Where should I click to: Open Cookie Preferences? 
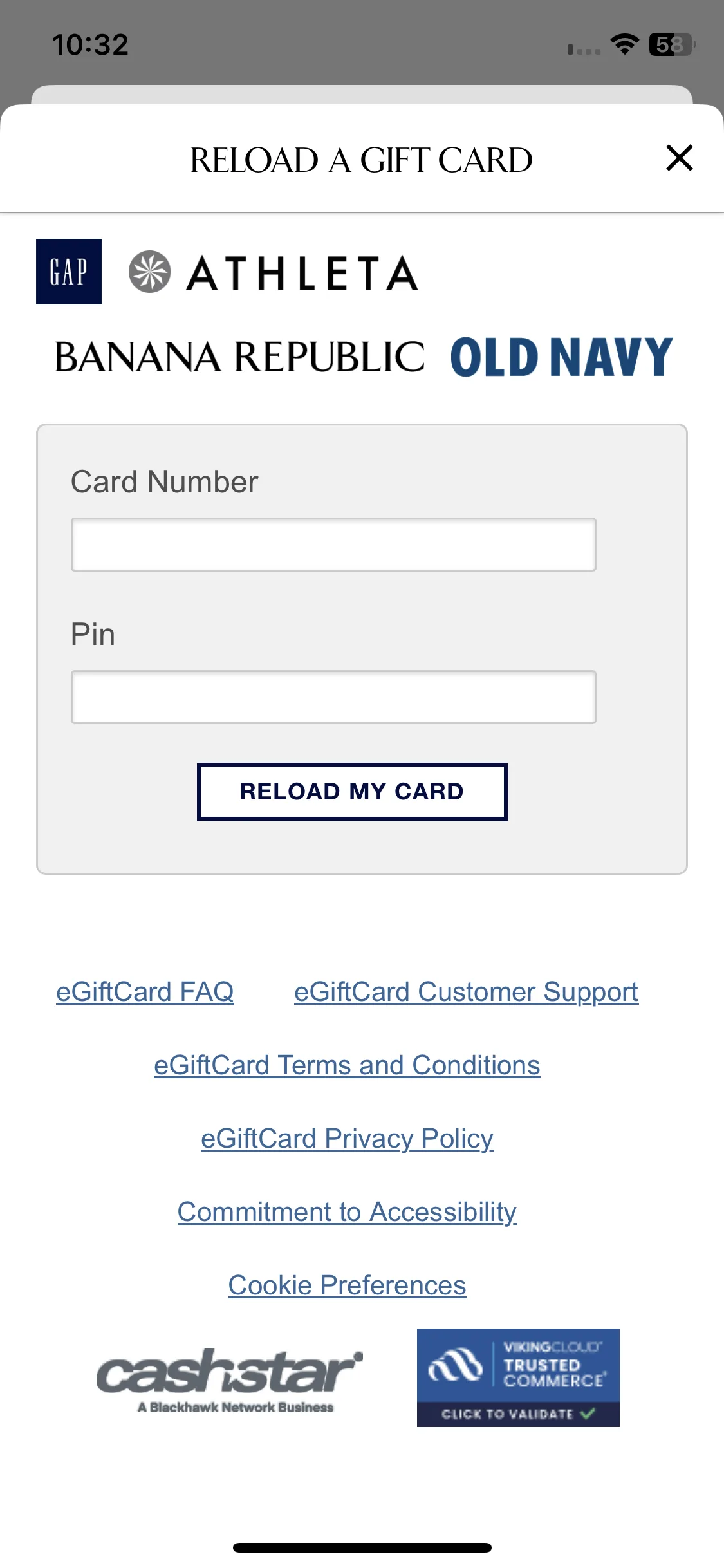348,1285
